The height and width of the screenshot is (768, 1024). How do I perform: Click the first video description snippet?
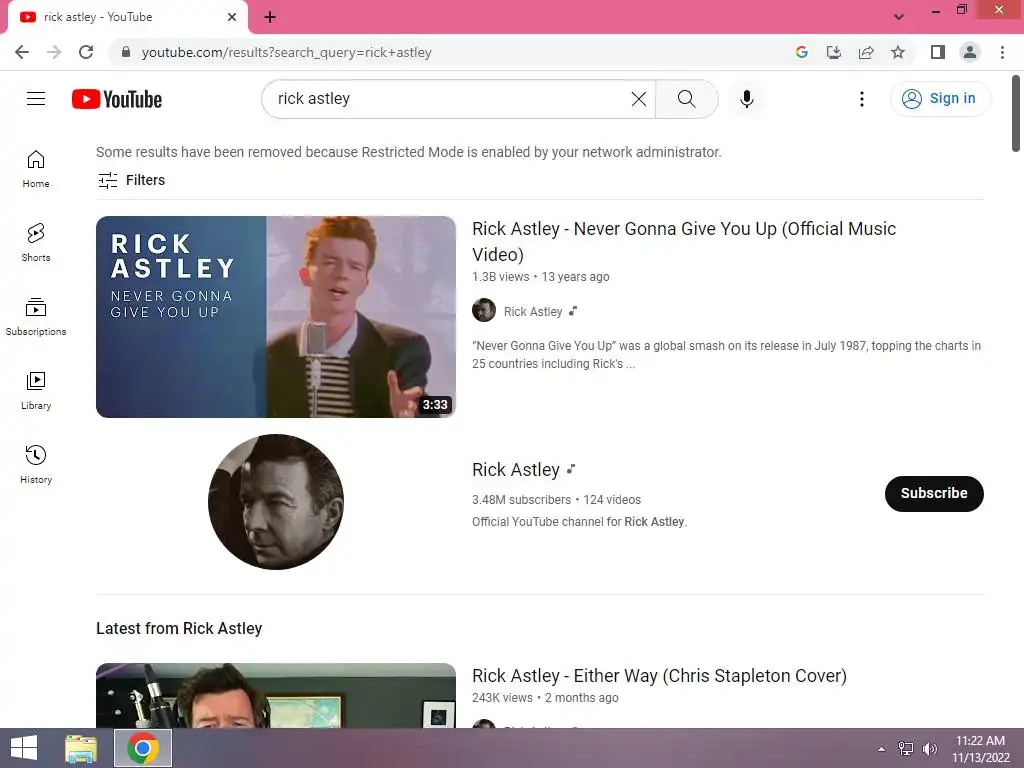726,355
